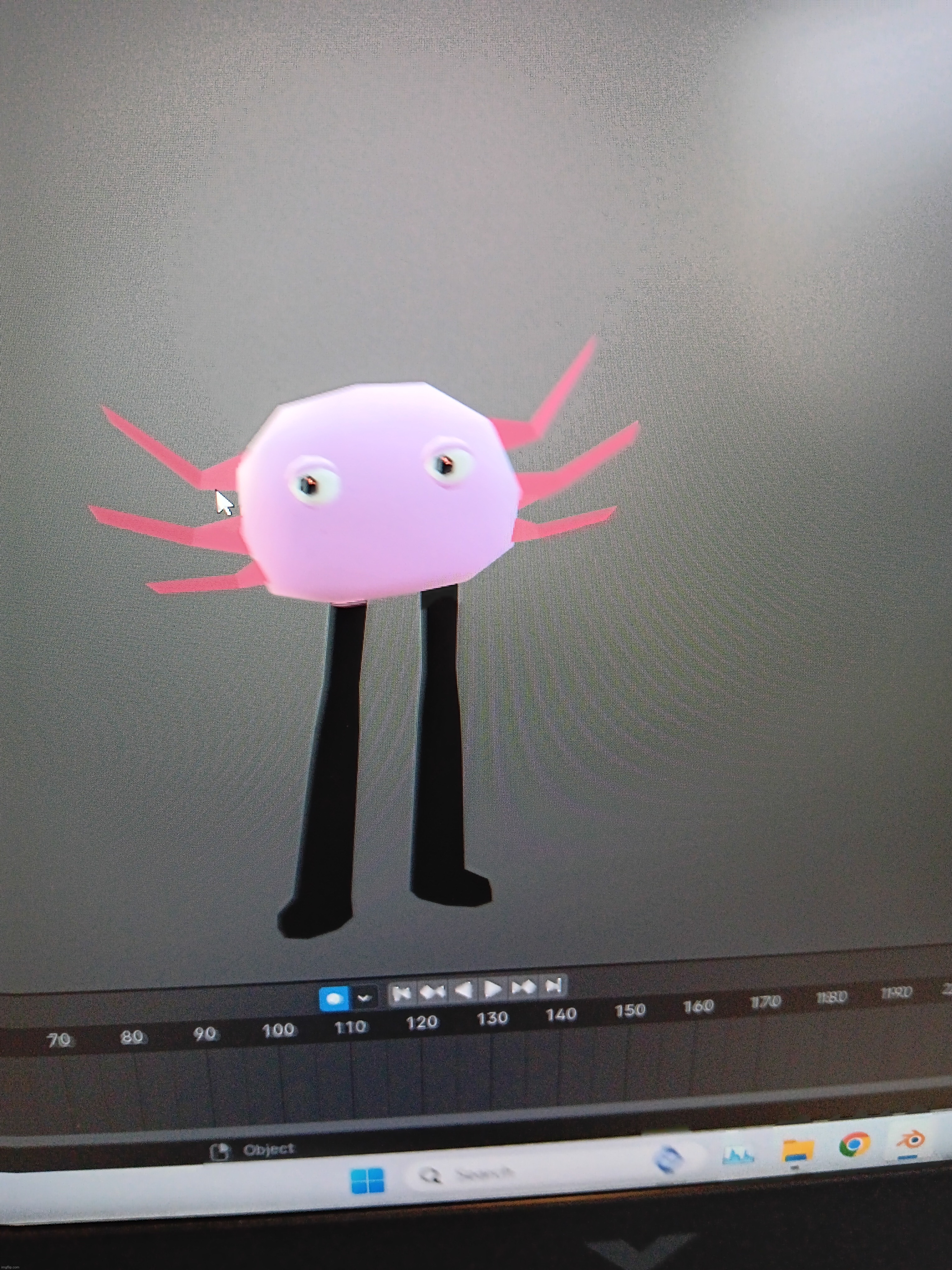Move the timeline to frame 140

pos(561,1014)
